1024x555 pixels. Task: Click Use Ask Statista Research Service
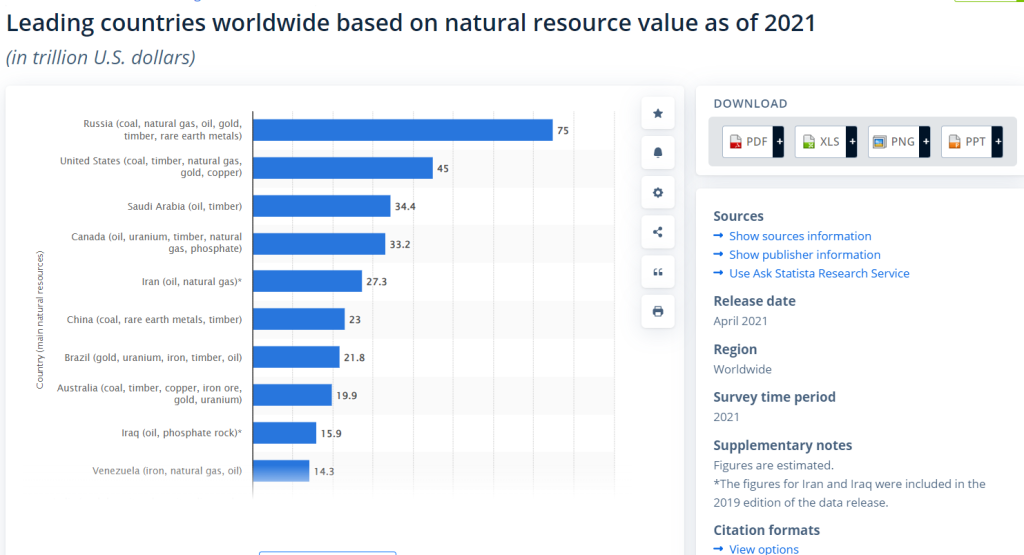point(819,273)
